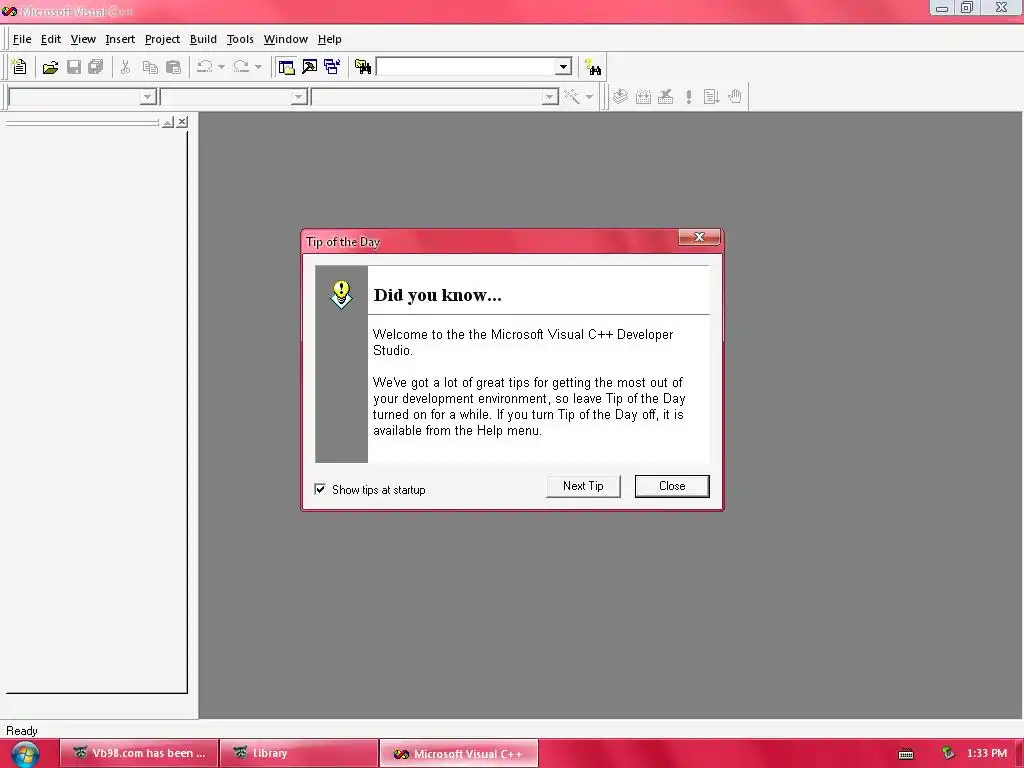Click the keyboard icon in system tray
This screenshot has height=768, width=1024.
[906, 754]
